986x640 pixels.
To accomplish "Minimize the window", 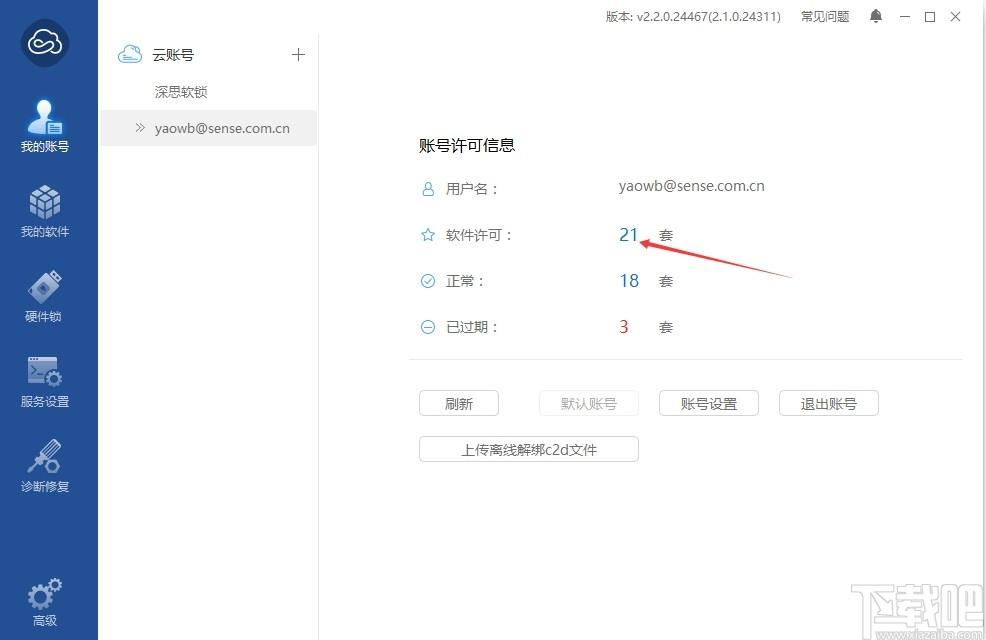I will (x=905, y=17).
